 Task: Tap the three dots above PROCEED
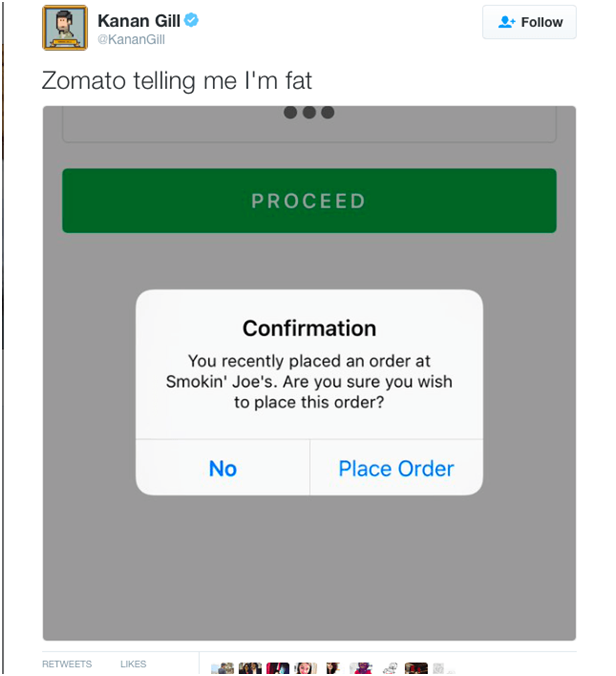click(x=308, y=112)
